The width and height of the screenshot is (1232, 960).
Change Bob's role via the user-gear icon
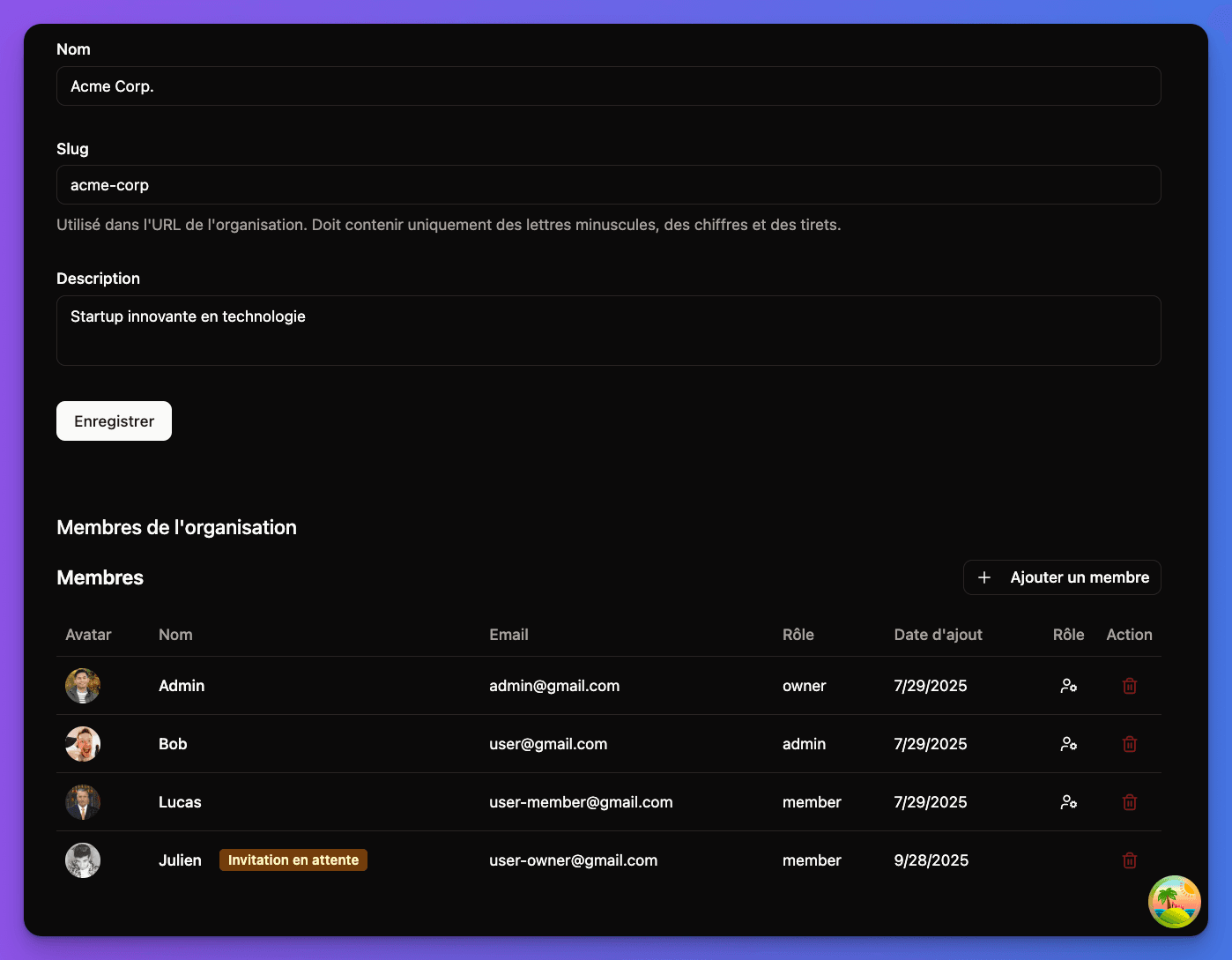coord(1069,744)
